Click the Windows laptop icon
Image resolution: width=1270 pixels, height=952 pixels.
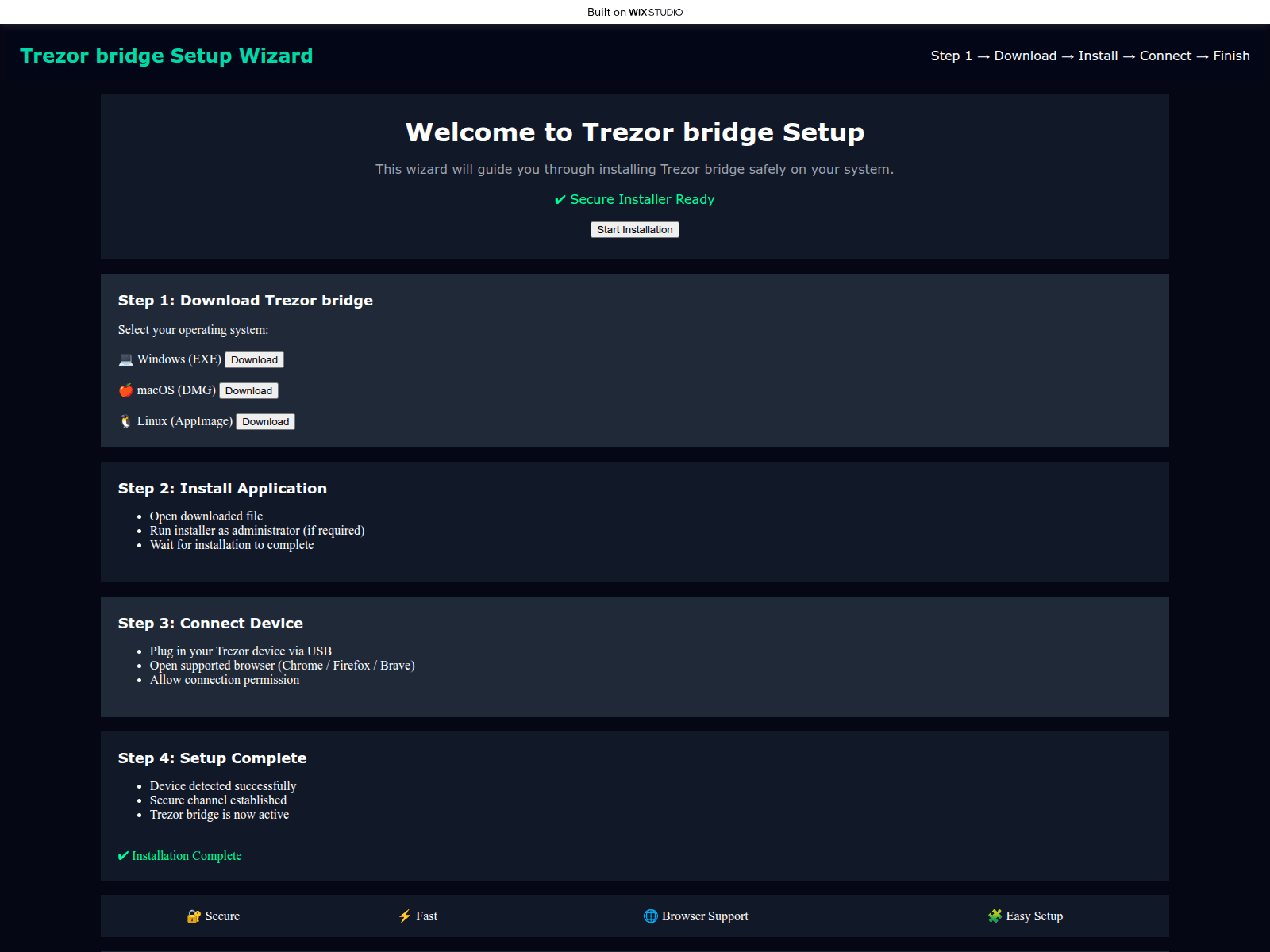(125, 359)
